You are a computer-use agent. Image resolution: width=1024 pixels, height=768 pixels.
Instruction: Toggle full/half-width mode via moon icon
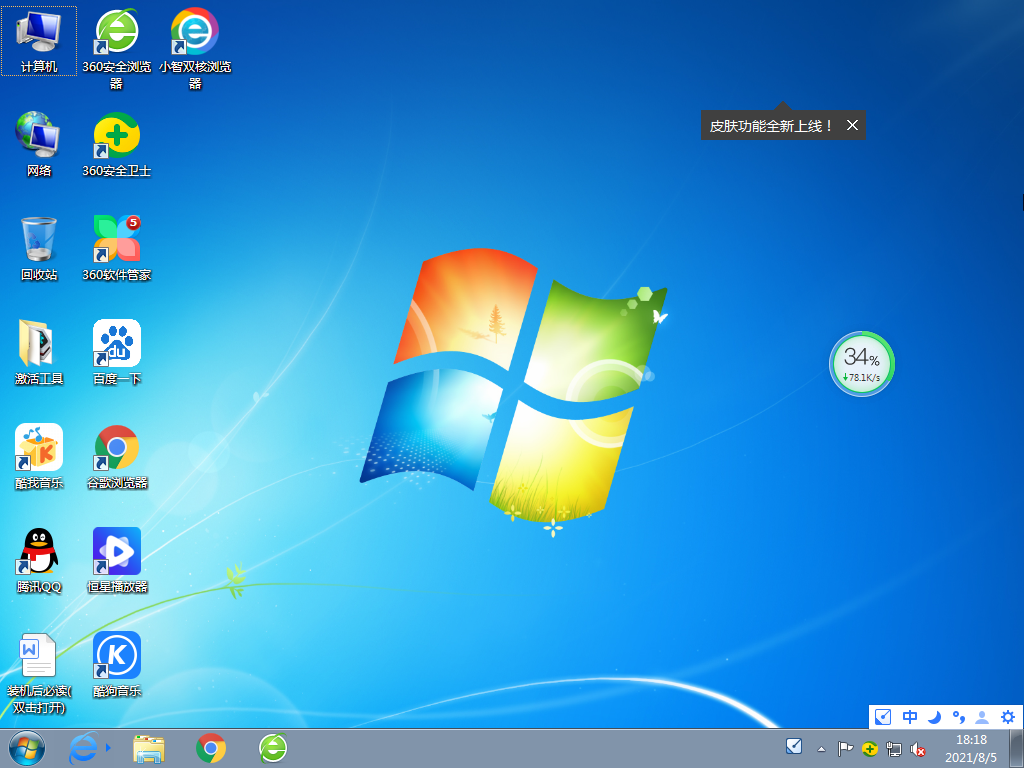933,717
